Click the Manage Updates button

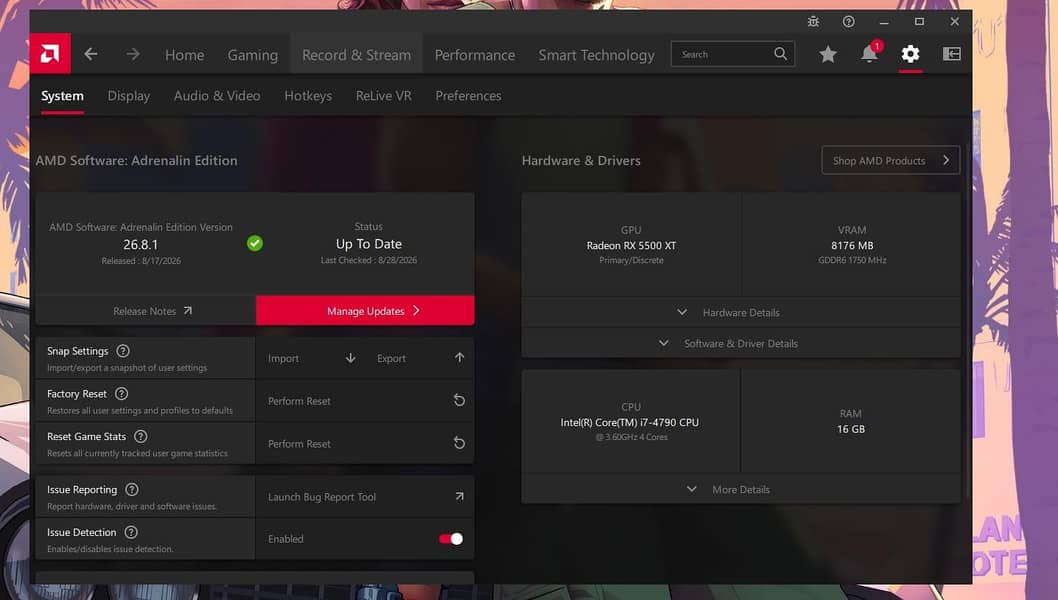point(365,310)
